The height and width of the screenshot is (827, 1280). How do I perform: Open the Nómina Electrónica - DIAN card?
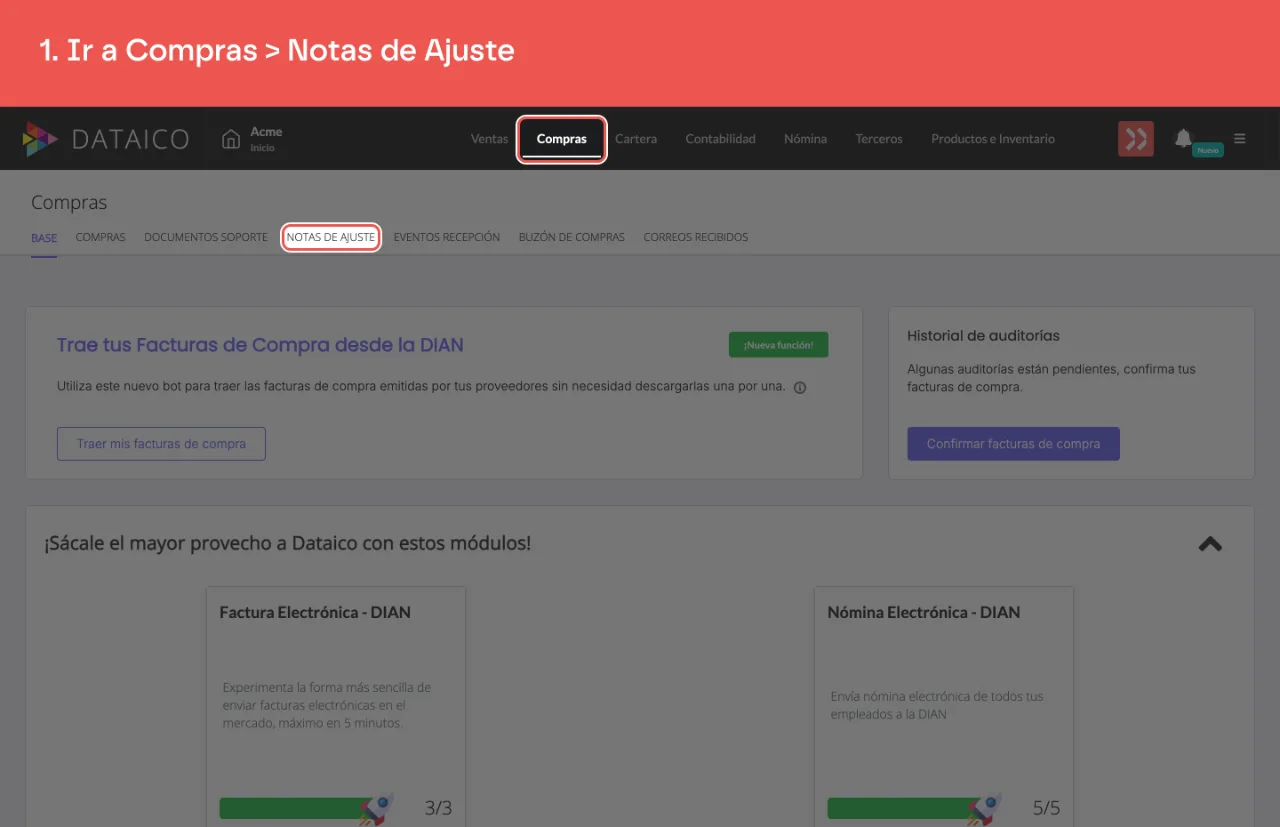[x=944, y=706]
